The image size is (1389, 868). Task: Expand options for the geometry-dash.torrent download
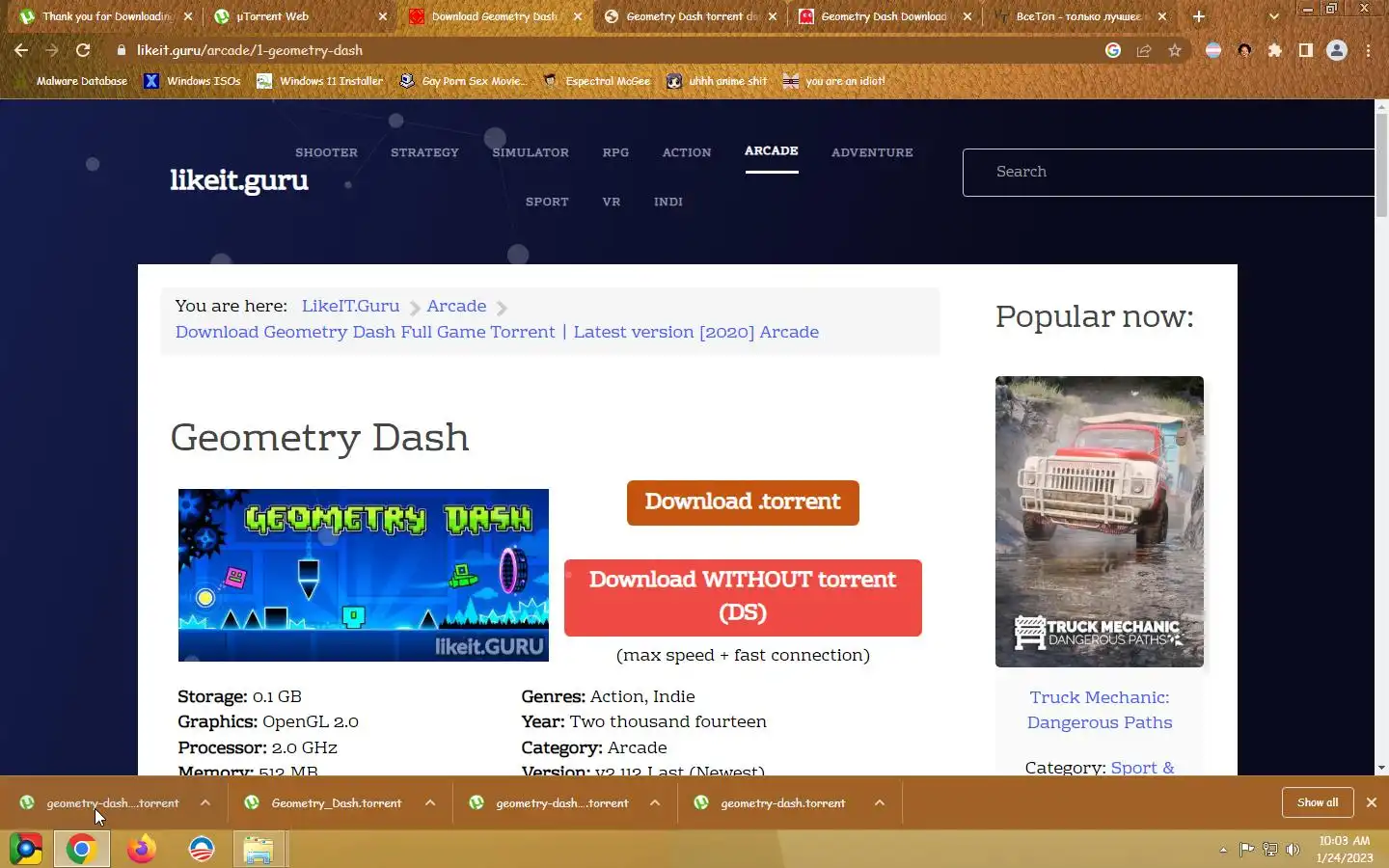click(880, 803)
